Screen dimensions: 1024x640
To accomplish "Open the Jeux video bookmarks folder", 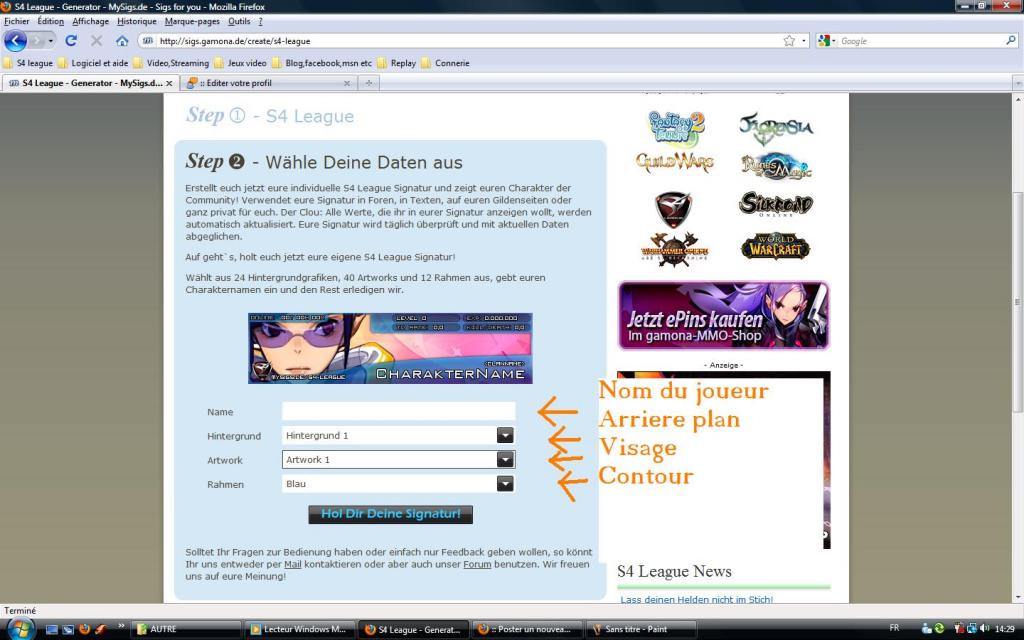I will tap(240, 63).
